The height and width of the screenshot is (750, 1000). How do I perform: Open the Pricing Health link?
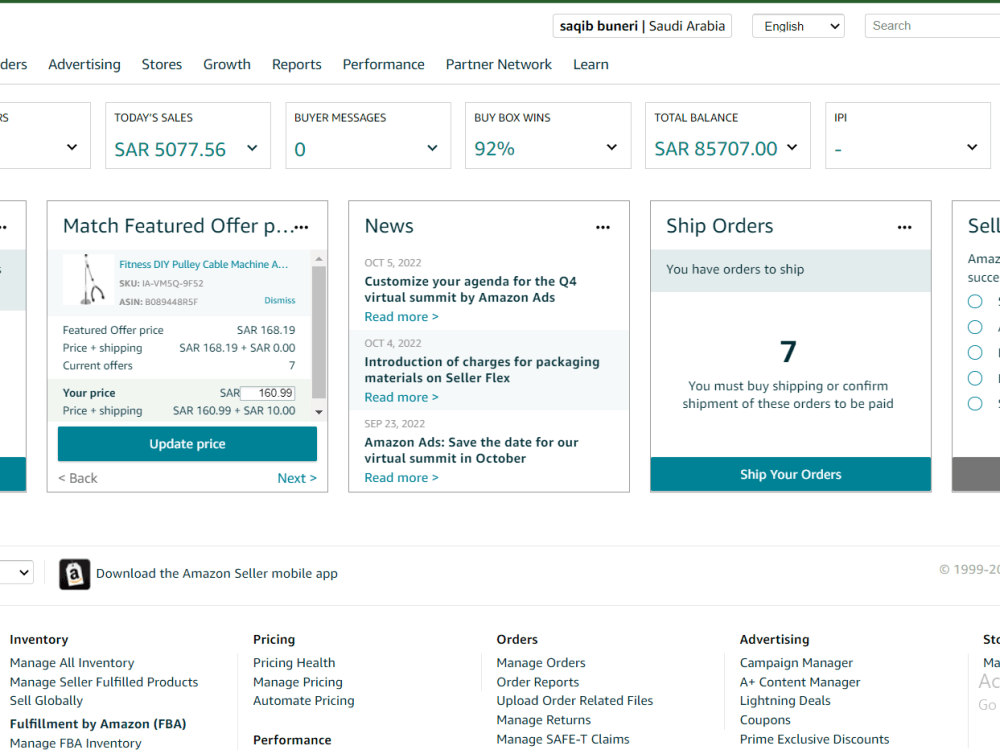294,663
